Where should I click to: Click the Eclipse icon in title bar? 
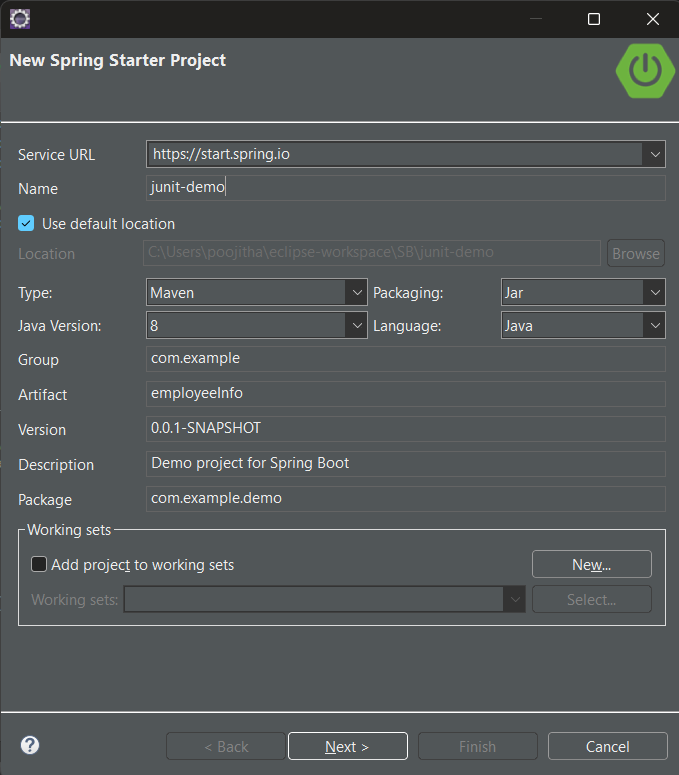[x=19, y=18]
